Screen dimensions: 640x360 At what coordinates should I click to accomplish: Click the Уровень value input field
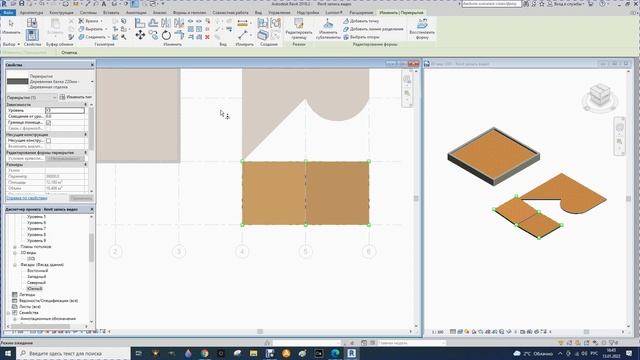(x=65, y=111)
